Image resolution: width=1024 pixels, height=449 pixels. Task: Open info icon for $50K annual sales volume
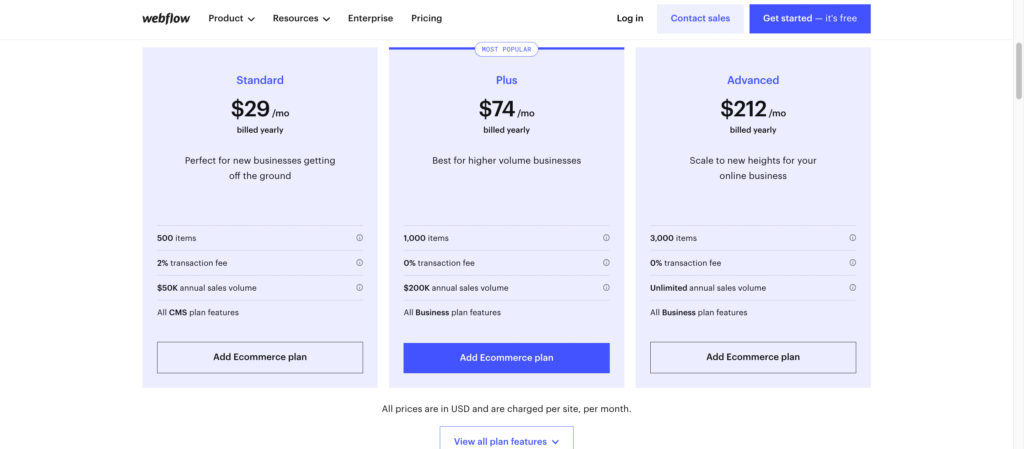[359, 288]
